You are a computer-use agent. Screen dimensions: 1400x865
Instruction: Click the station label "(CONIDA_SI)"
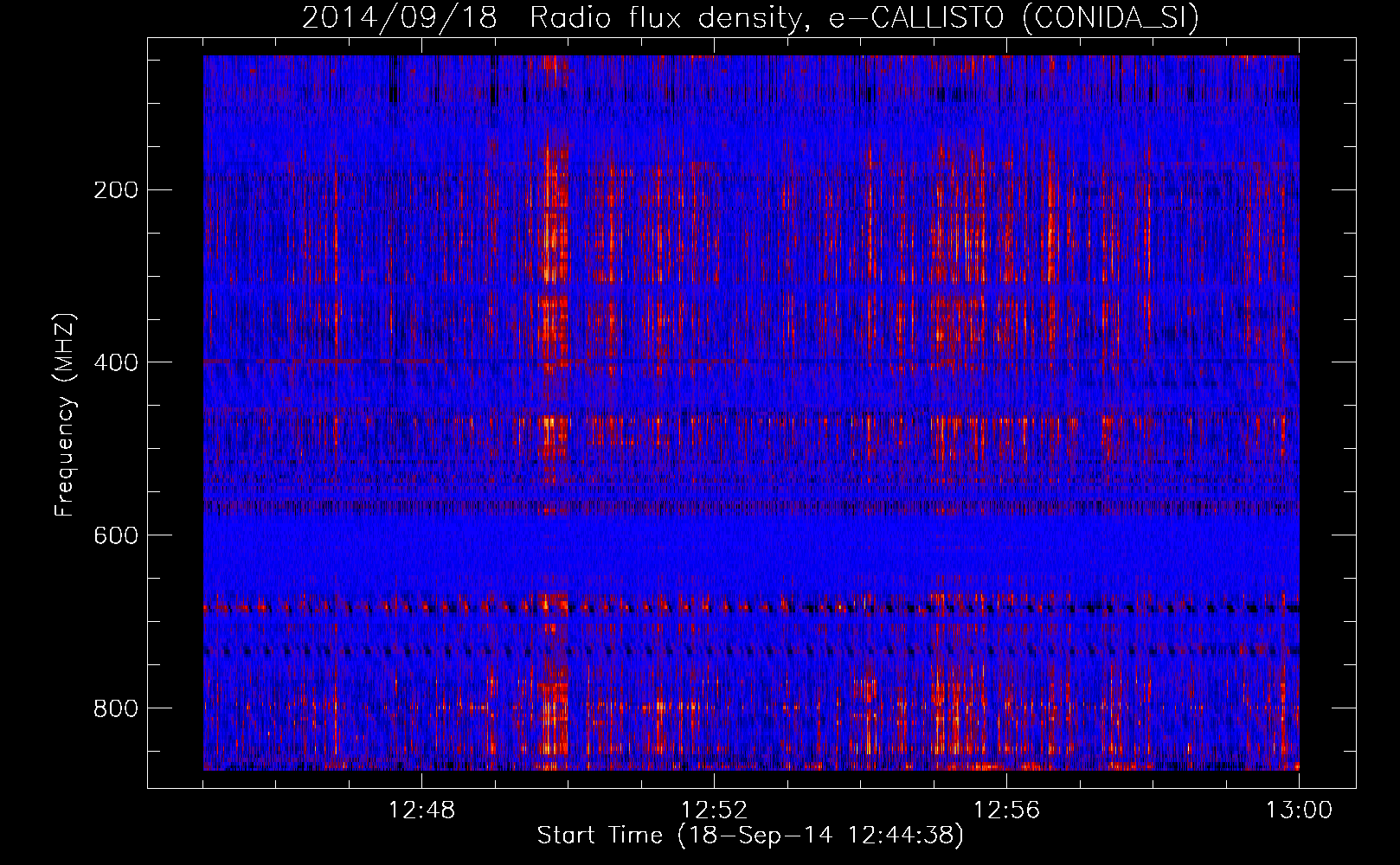(1112, 19)
